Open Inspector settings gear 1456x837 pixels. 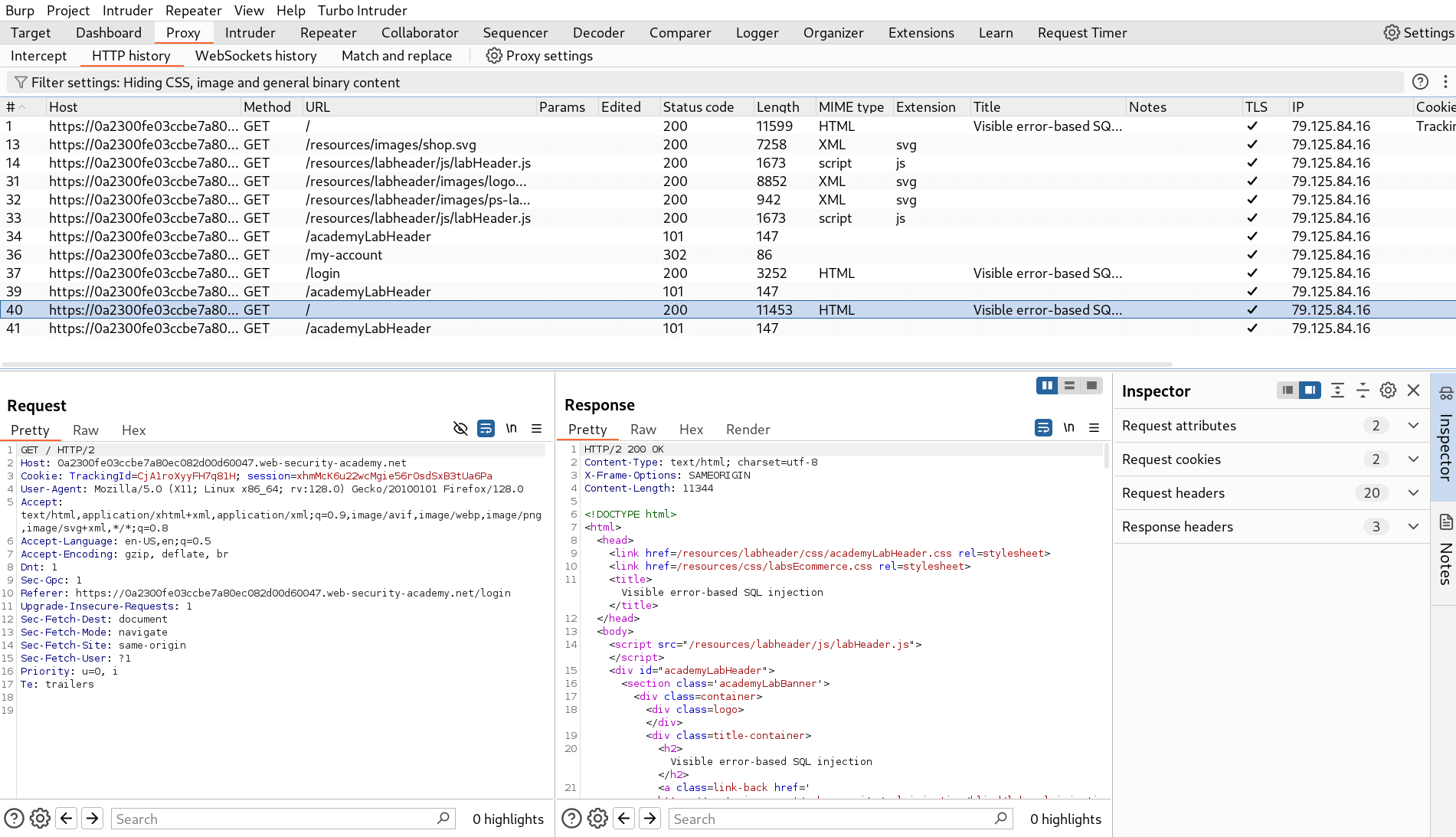click(x=1388, y=391)
